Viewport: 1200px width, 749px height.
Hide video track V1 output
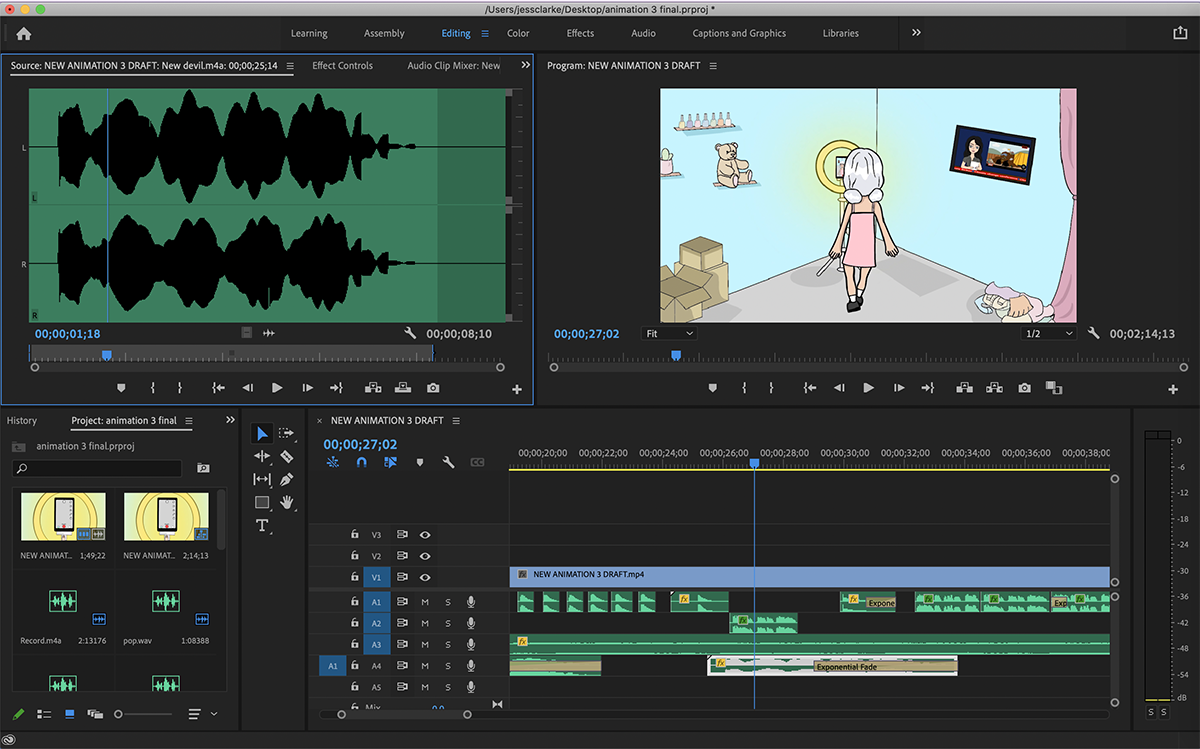tap(425, 577)
